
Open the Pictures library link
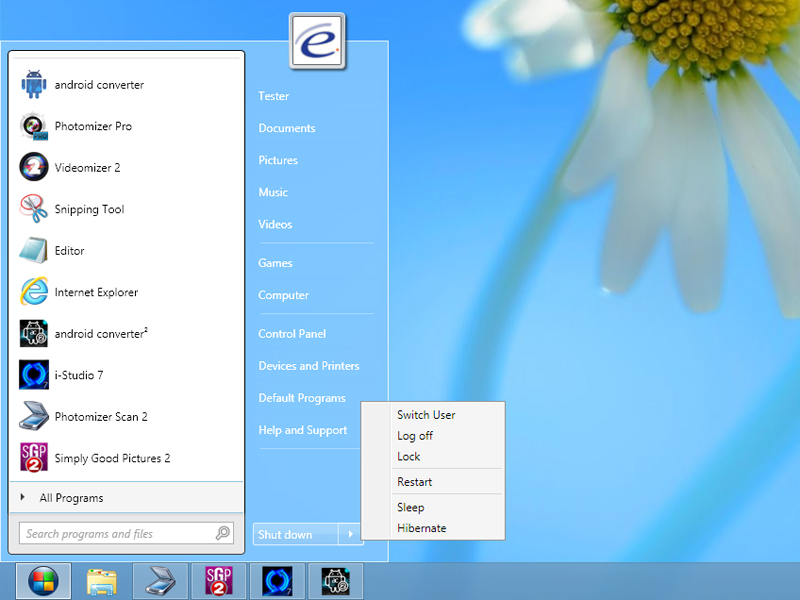coord(278,160)
